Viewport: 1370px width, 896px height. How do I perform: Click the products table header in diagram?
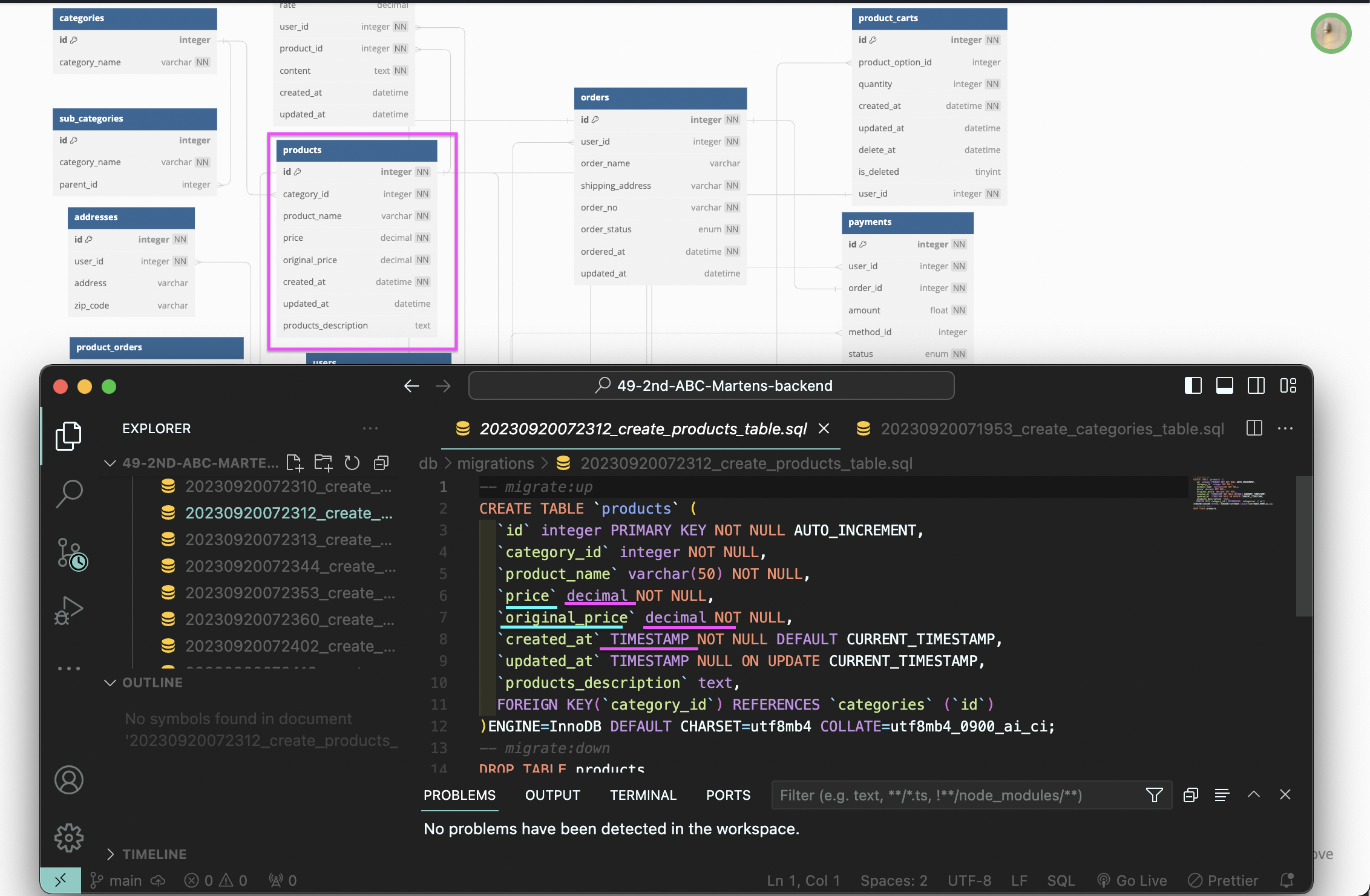click(356, 150)
